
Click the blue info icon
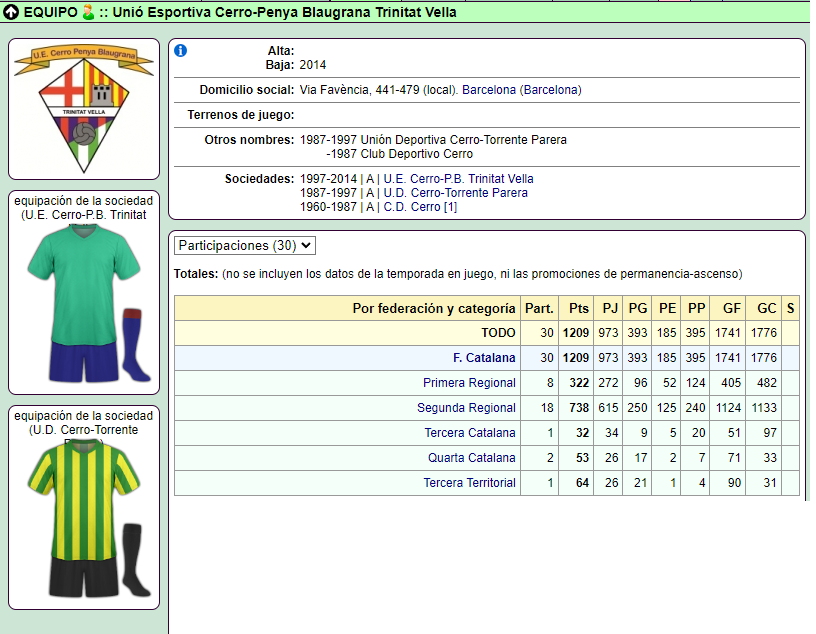click(x=181, y=50)
